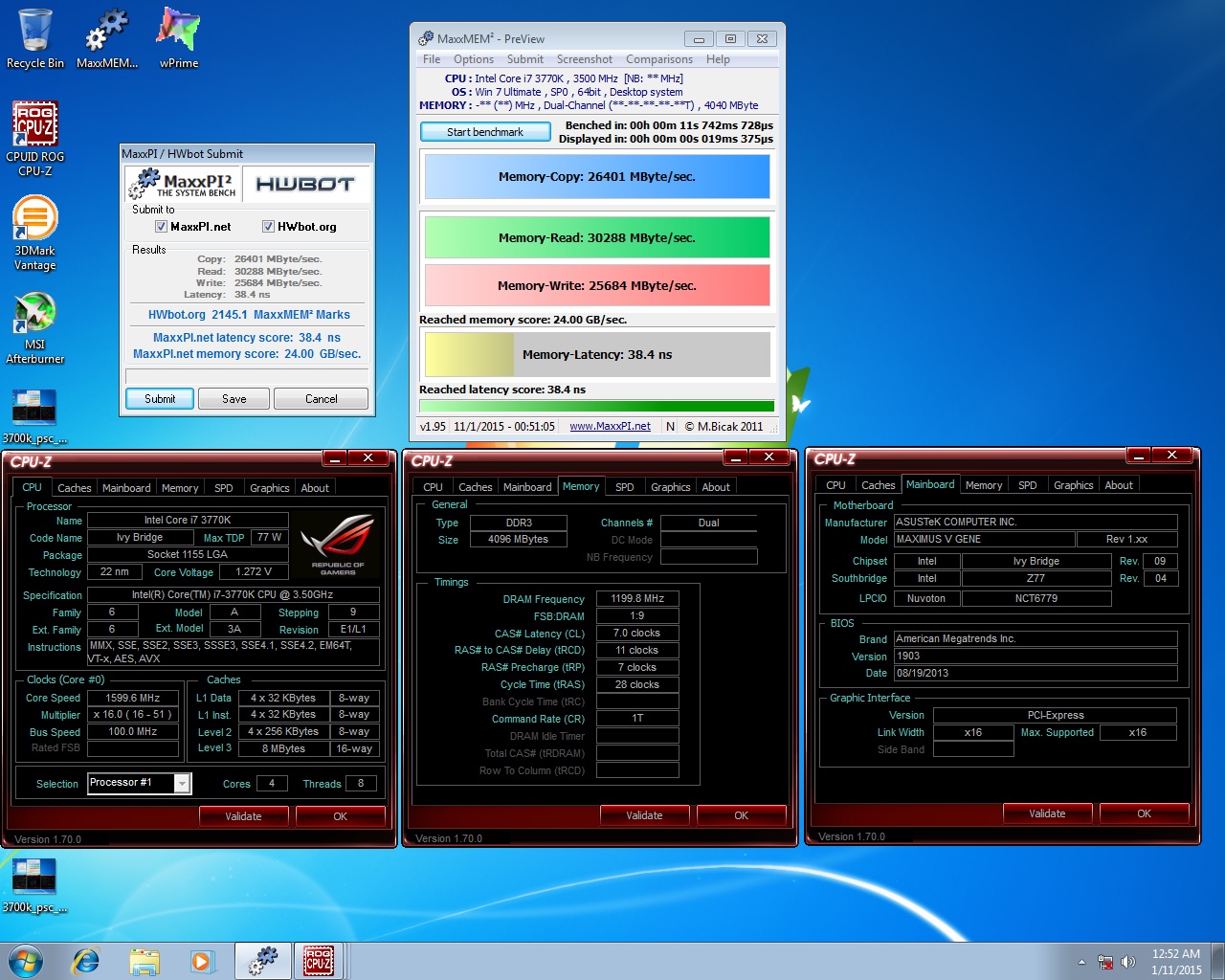Show hidden system tray icons

click(x=1081, y=962)
